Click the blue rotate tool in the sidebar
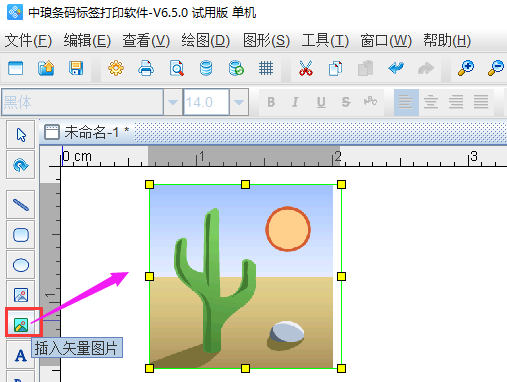The image size is (507, 382). (21, 165)
